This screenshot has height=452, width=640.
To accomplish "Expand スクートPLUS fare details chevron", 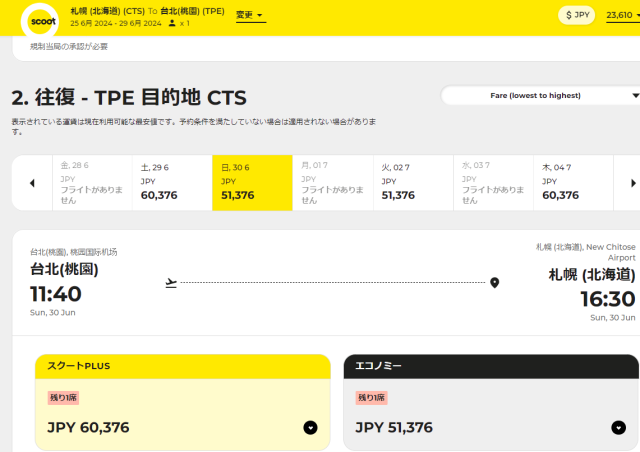I will (310, 428).
